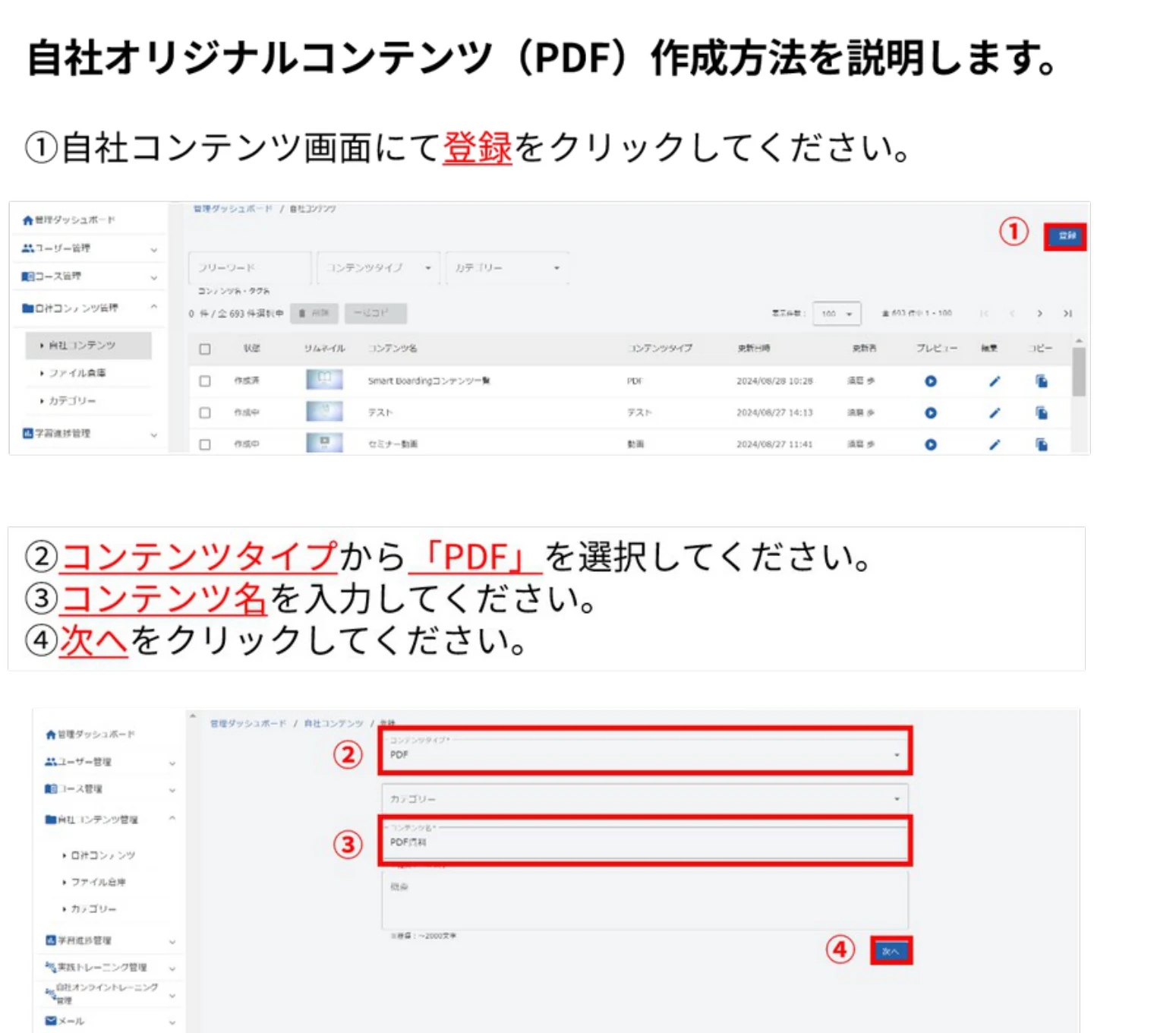Preview the Smart Boardingコンテンツ一覧 row content
The width and height of the screenshot is (1176, 1033).
tap(931, 381)
